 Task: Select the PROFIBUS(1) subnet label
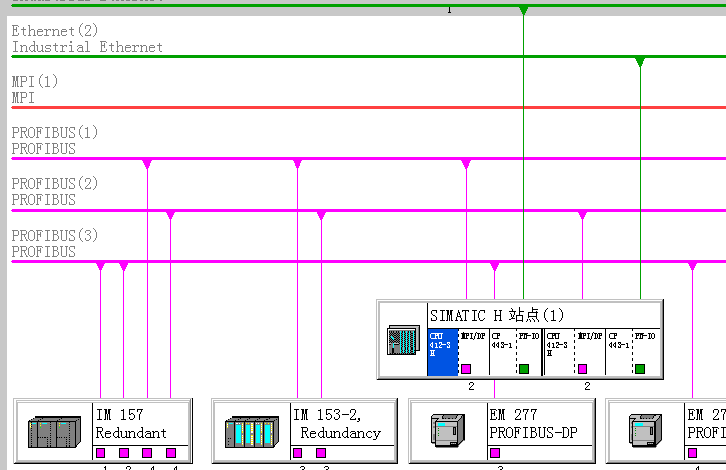click(55, 140)
